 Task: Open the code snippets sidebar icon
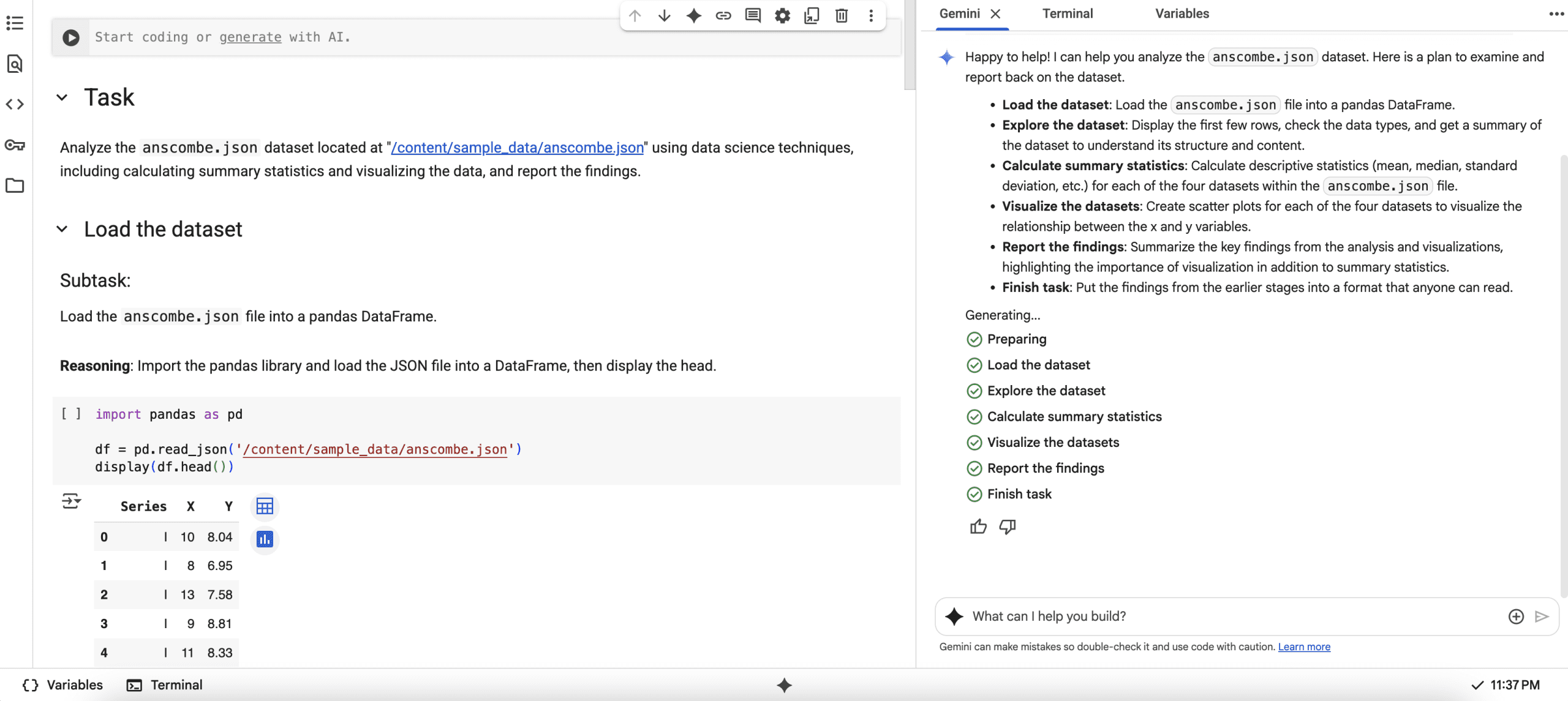point(15,104)
